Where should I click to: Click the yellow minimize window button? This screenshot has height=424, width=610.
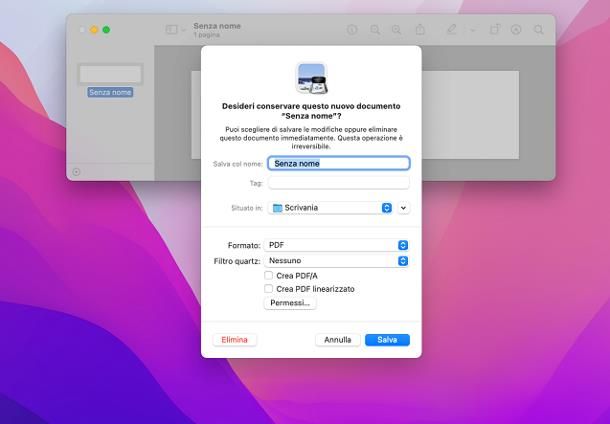(94, 30)
